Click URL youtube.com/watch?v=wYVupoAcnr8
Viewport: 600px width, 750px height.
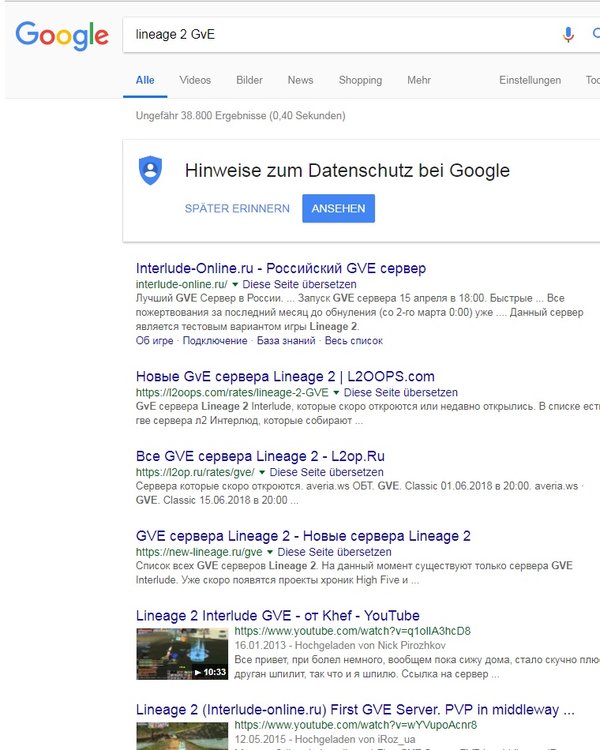356,725
